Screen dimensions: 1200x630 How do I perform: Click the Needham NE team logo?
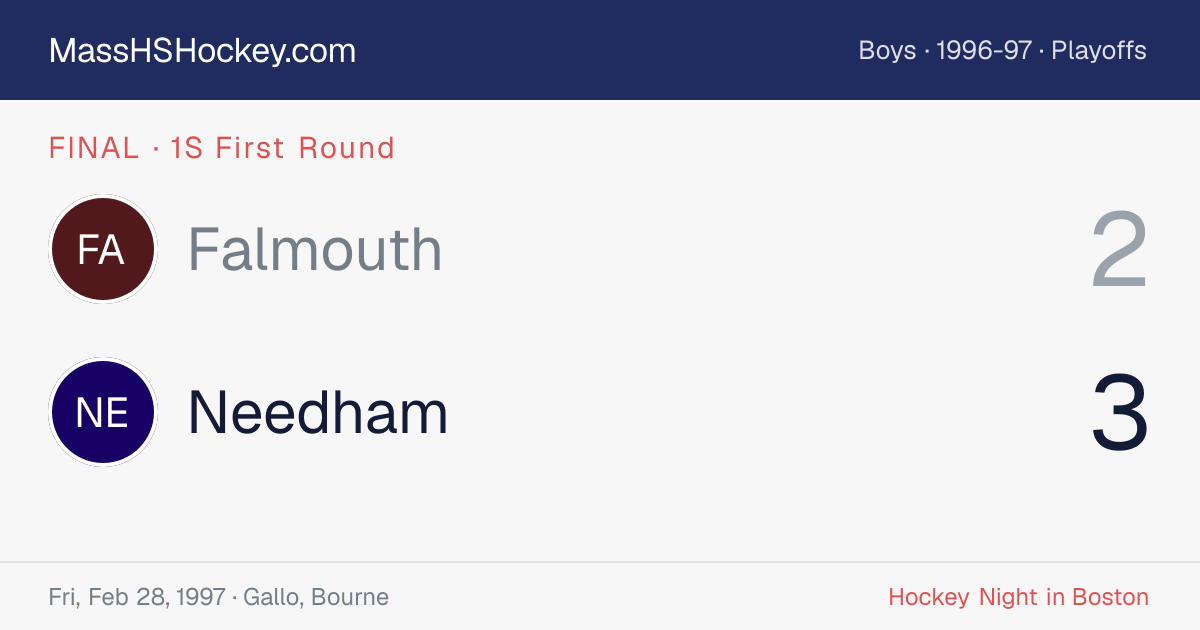coord(102,412)
